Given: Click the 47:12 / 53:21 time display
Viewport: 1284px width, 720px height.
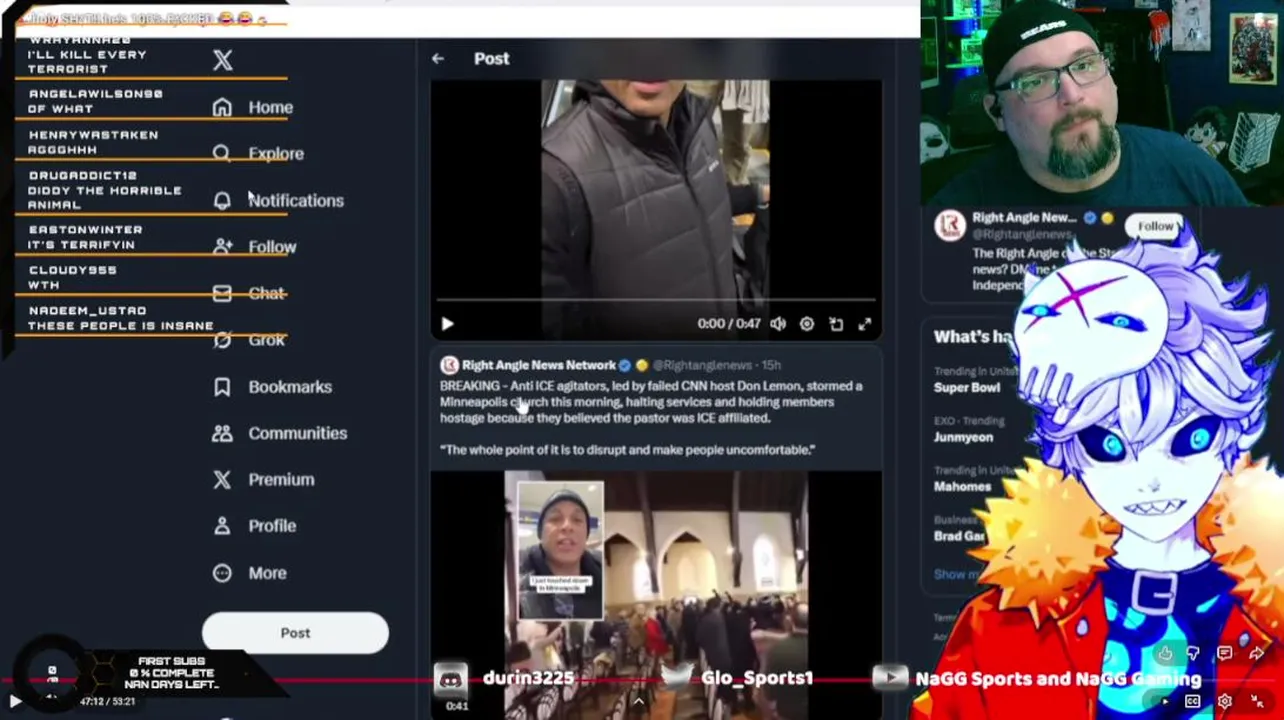Looking at the screenshot, I should [x=107, y=702].
